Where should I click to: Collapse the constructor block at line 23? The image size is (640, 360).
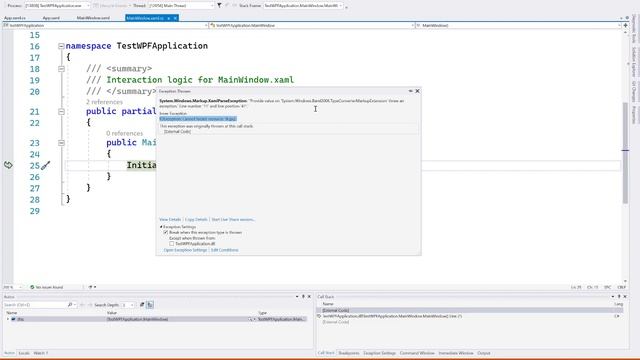(61, 143)
